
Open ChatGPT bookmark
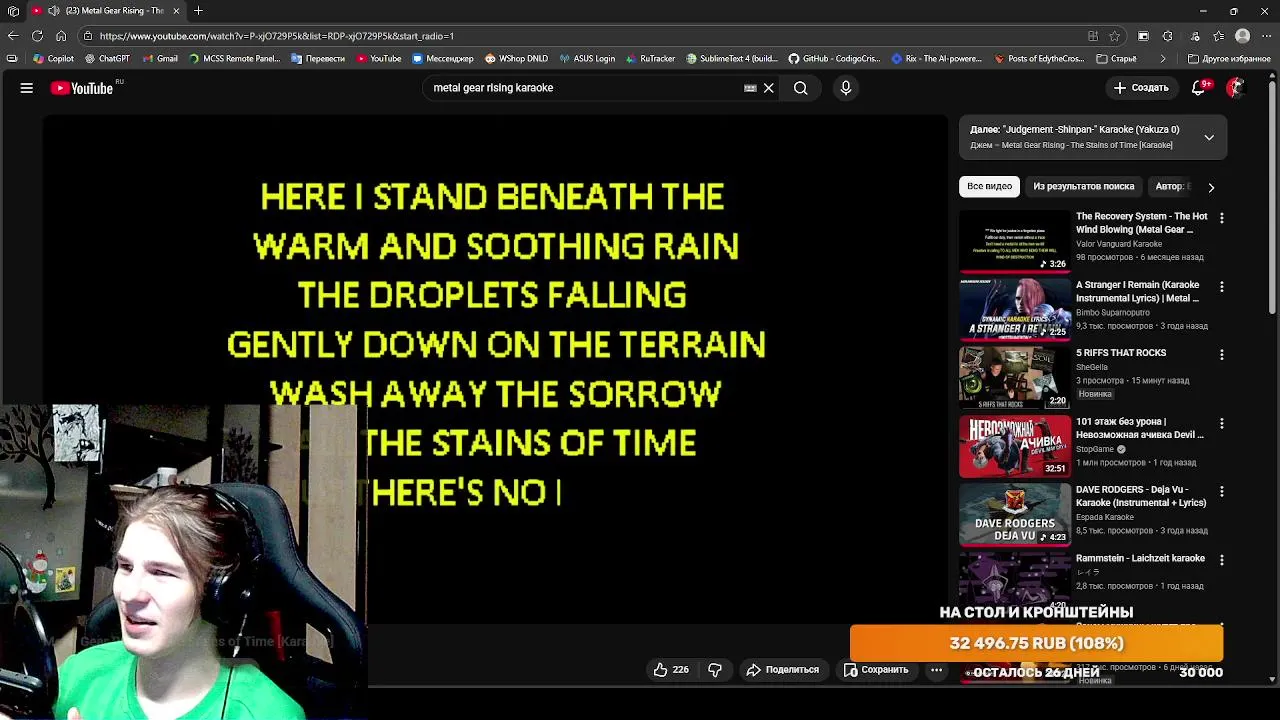(107, 59)
